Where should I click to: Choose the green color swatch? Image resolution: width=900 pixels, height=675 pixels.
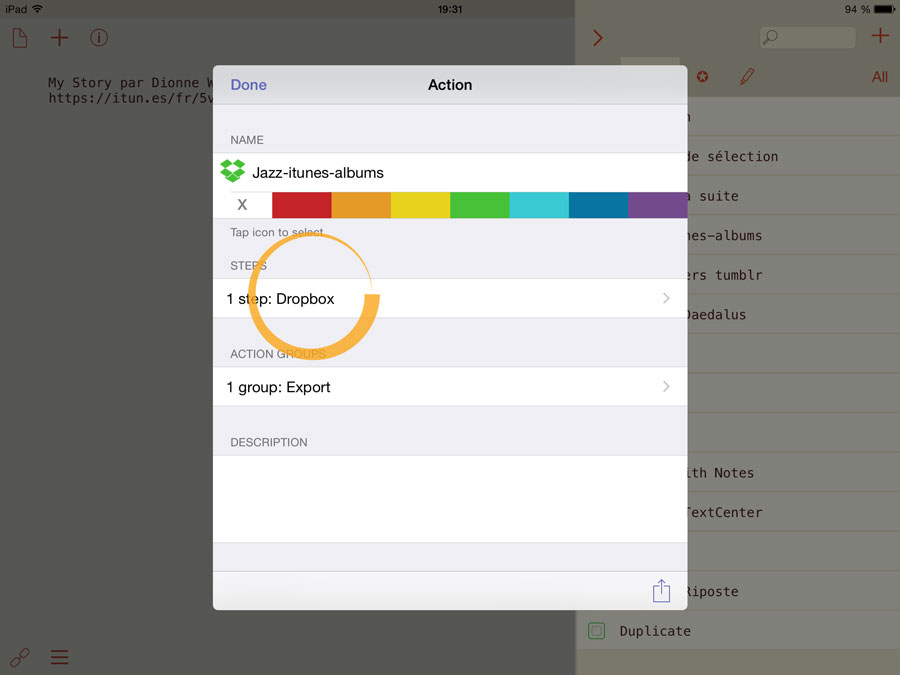[x=480, y=205]
